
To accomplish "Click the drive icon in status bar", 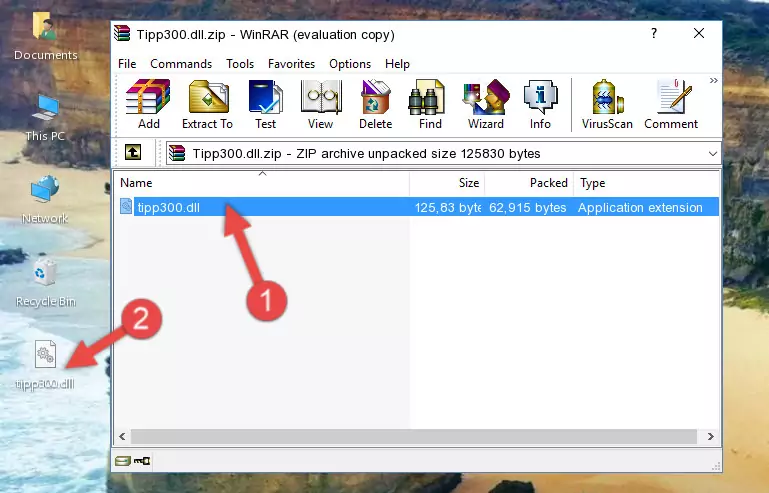I will coord(123,461).
